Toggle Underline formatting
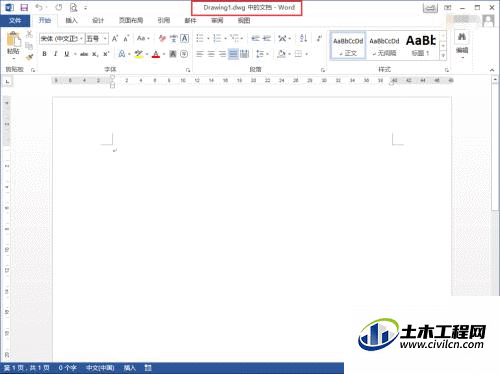 pyautogui.click(x=67, y=54)
